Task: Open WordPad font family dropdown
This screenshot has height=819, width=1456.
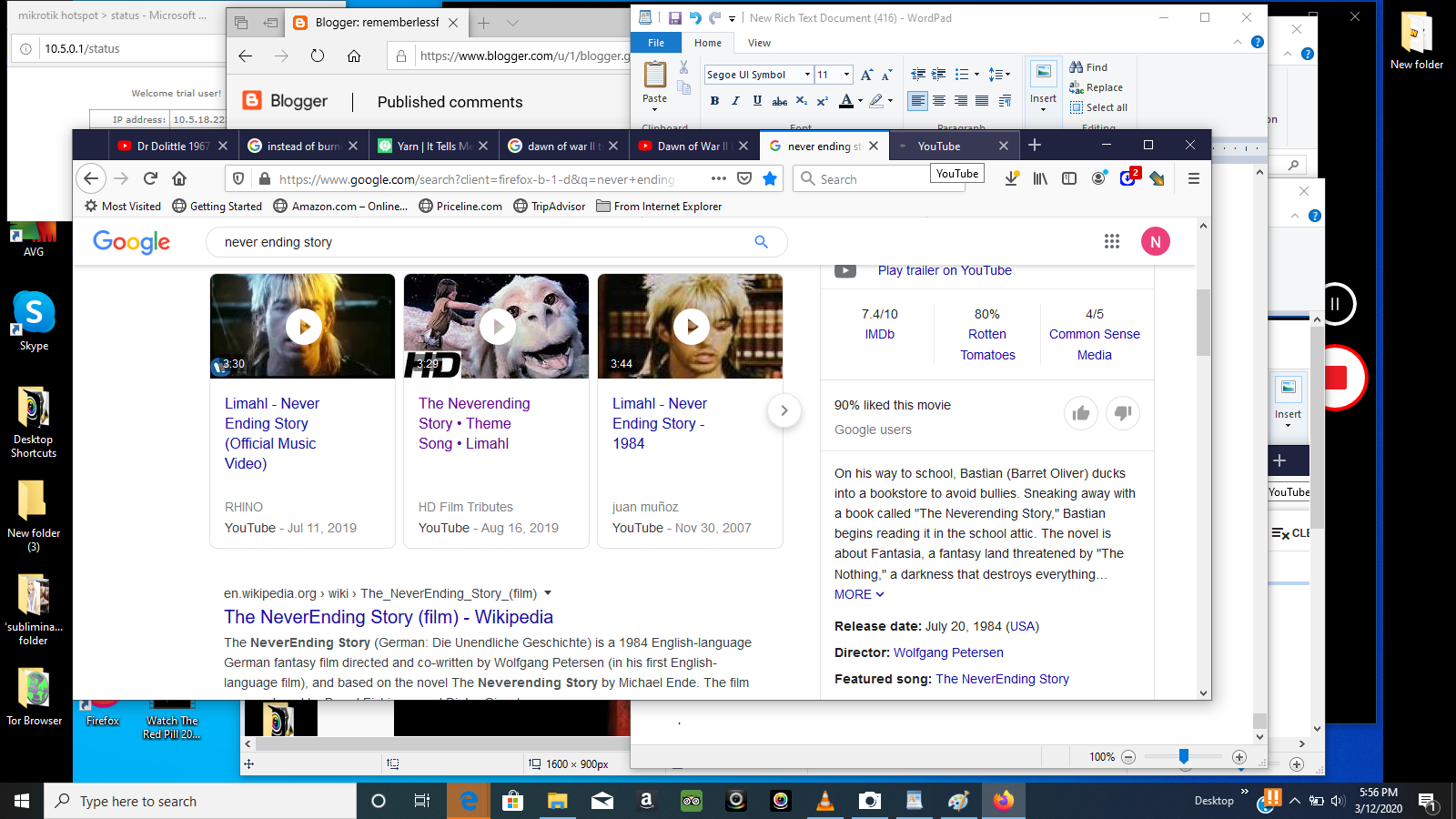Action: [807, 75]
